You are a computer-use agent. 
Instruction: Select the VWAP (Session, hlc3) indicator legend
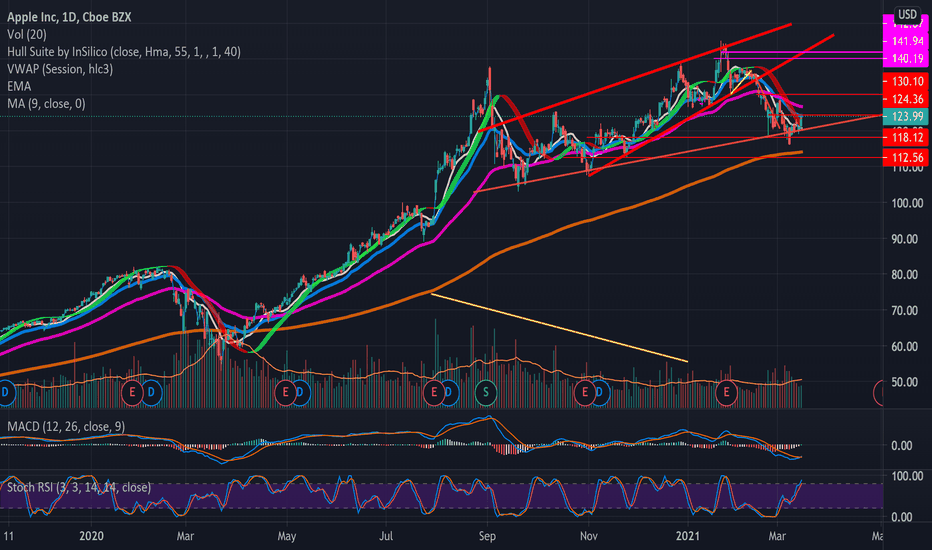coord(60,69)
